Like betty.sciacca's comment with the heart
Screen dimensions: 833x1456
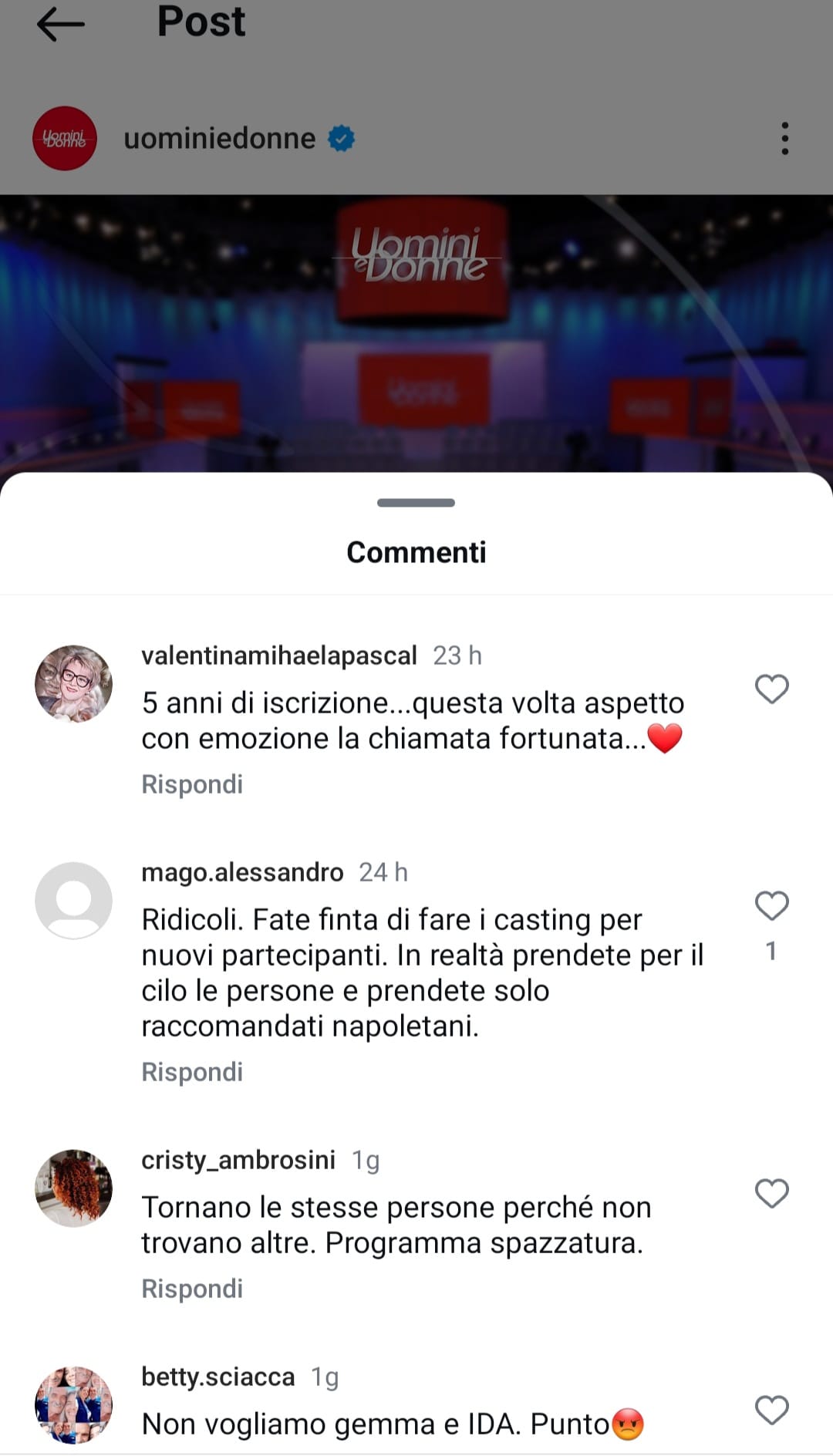771,1410
